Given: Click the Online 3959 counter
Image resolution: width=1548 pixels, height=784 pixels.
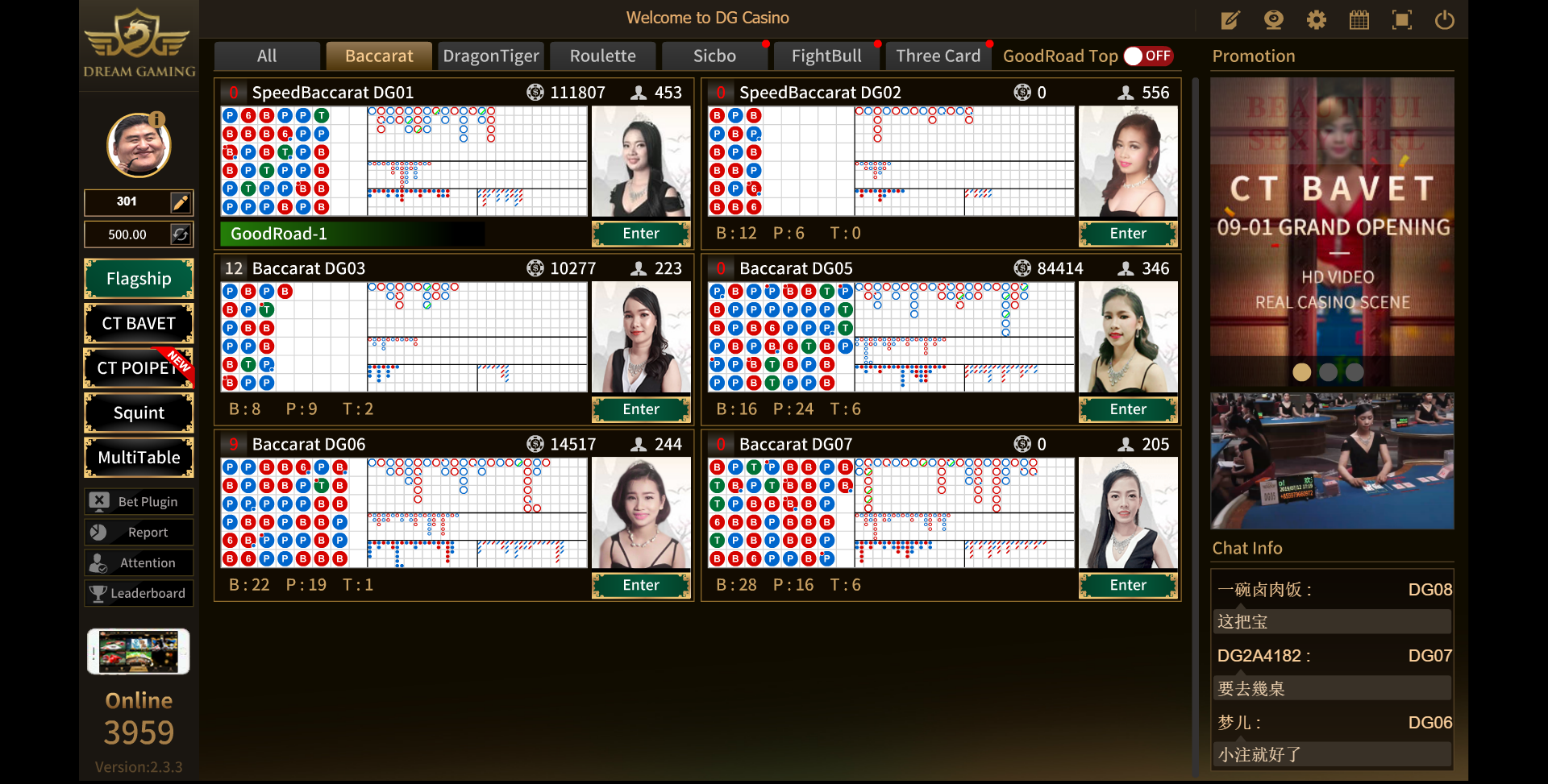Looking at the screenshot, I should point(139,718).
